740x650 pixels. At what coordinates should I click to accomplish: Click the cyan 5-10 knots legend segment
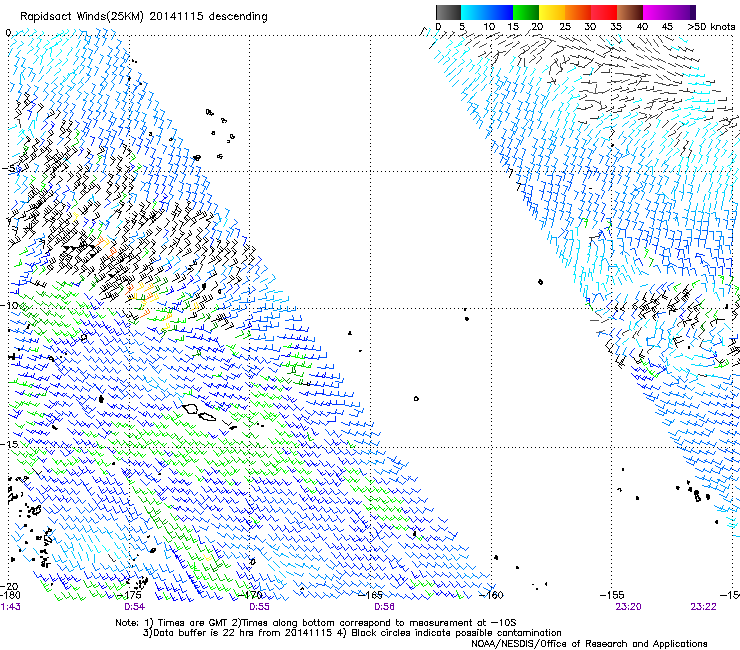point(473,12)
